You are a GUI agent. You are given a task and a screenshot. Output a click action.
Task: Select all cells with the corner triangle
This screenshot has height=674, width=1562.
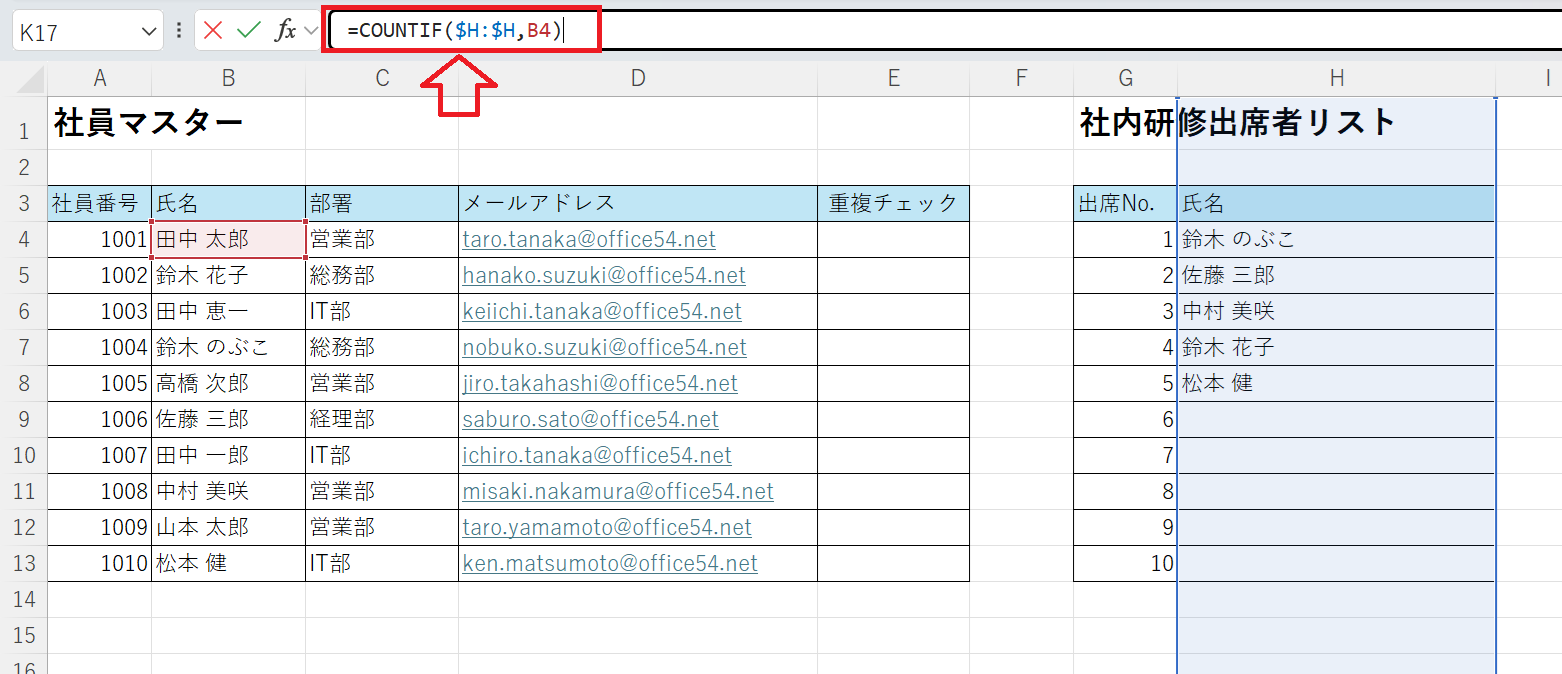[30, 78]
